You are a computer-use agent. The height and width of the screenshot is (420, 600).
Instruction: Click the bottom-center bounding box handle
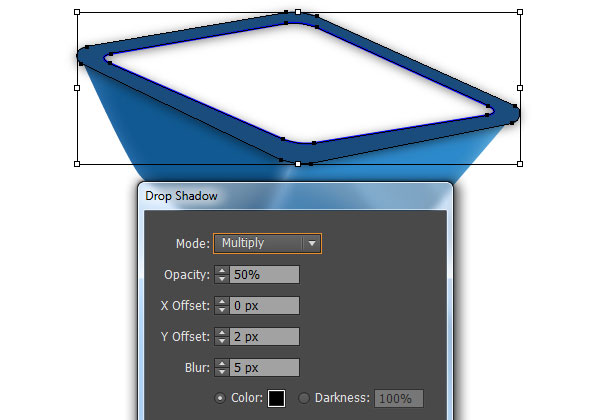298,164
